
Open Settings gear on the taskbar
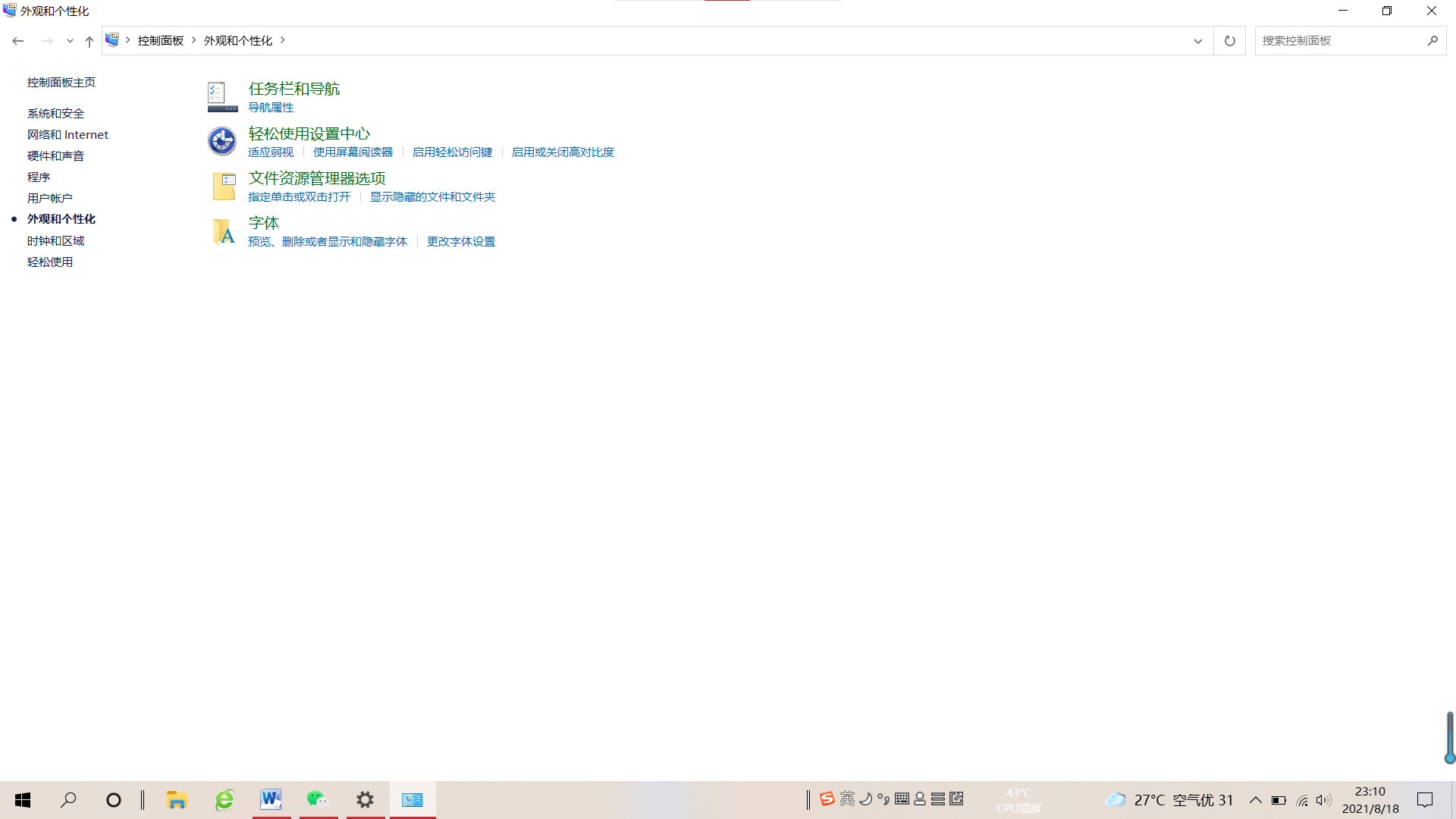[x=365, y=799]
